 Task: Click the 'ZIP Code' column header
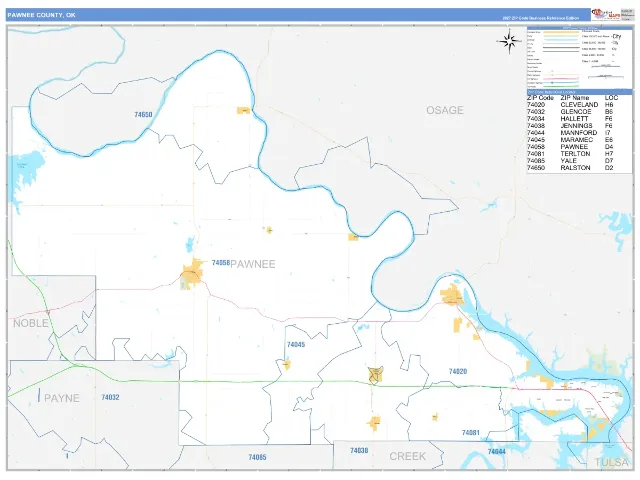tap(540, 98)
